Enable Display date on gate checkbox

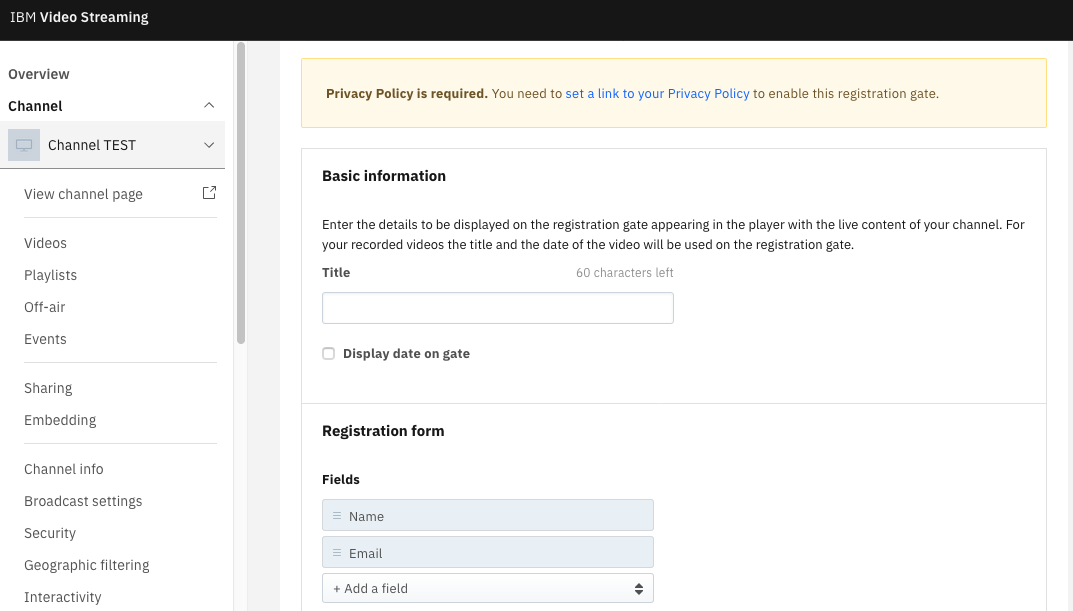[328, 354]
